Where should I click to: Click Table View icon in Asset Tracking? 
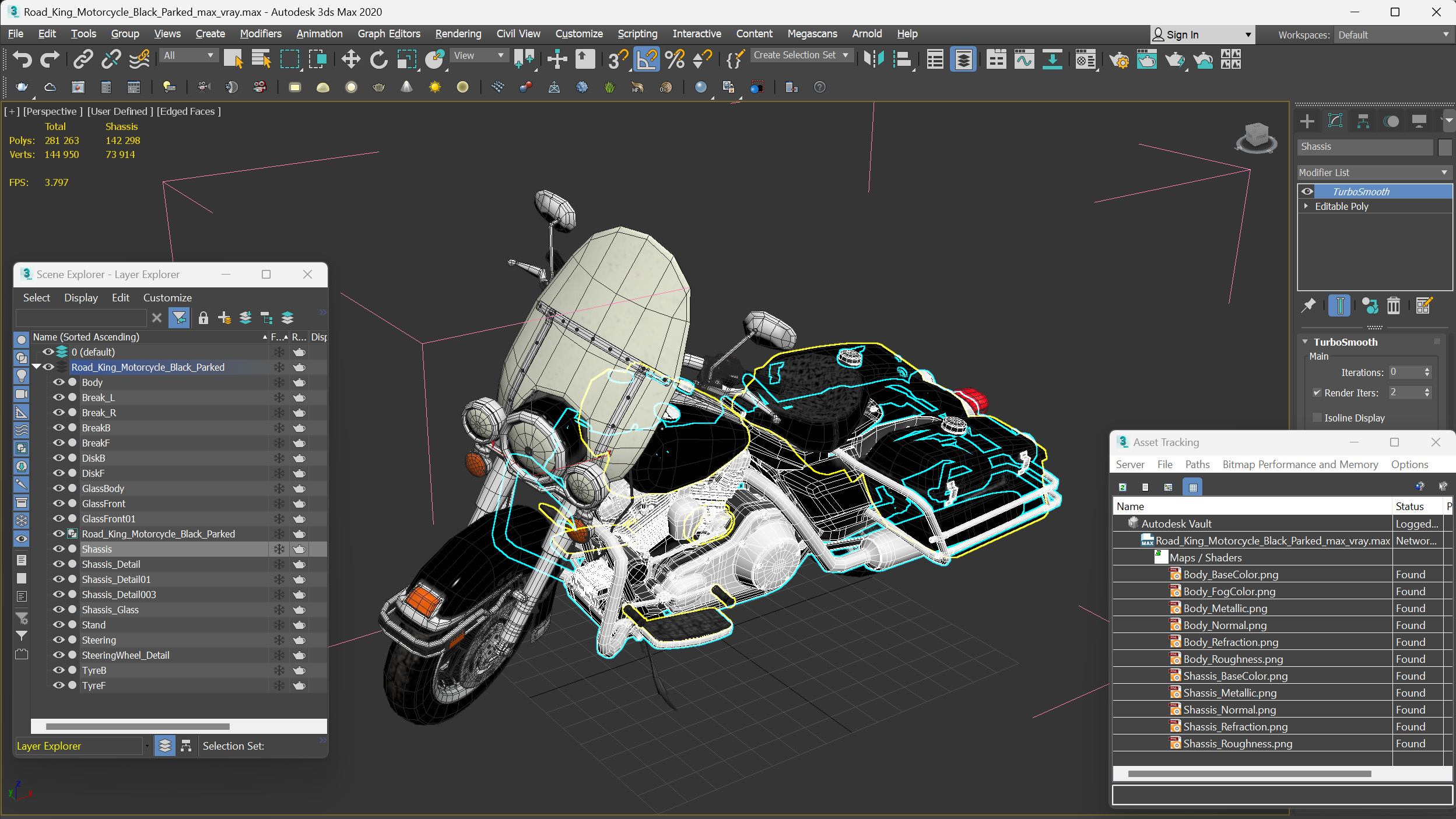pyautogui.click(x=1192, y=487)
